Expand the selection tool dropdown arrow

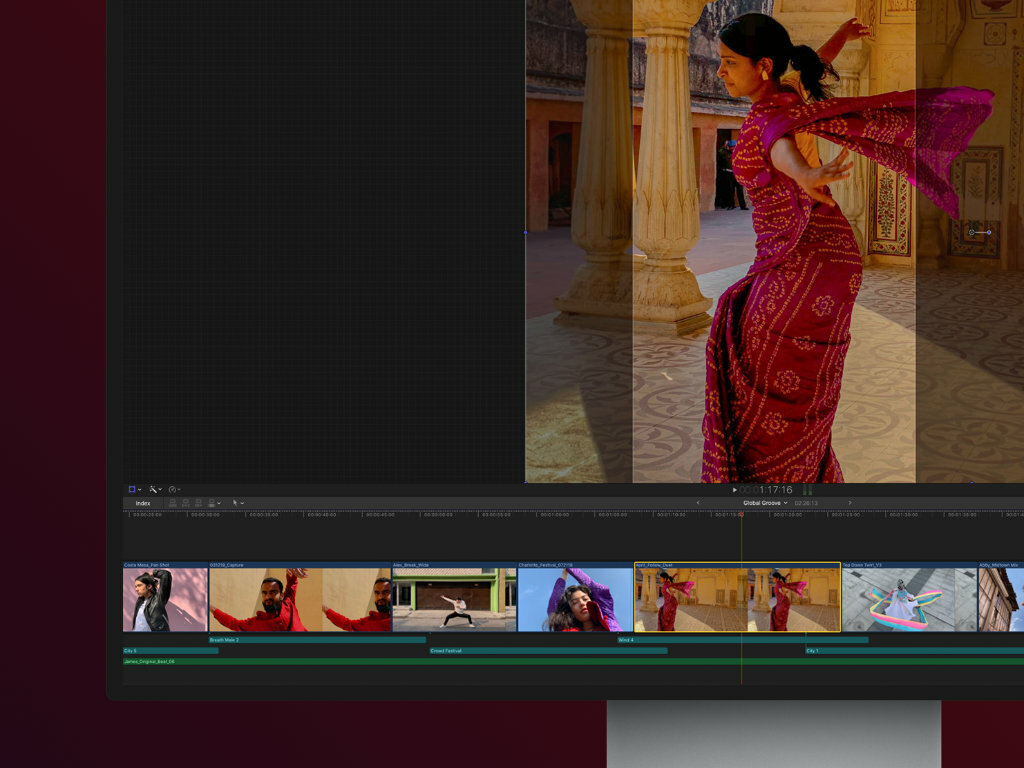(x=242, y=503)
